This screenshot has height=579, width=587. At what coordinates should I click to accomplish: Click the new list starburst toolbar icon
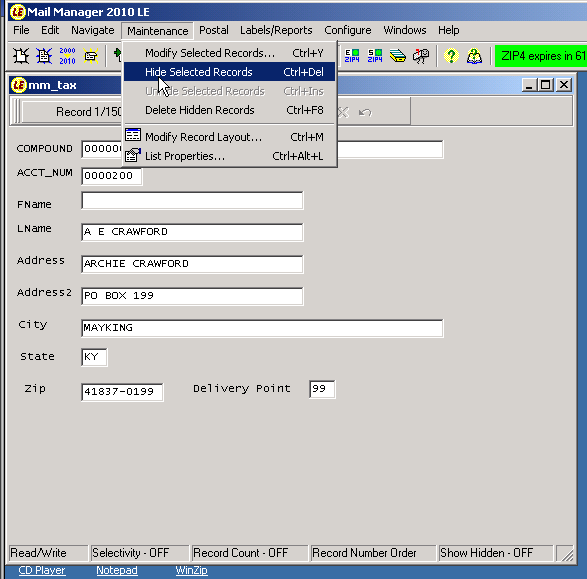point(21,56)
